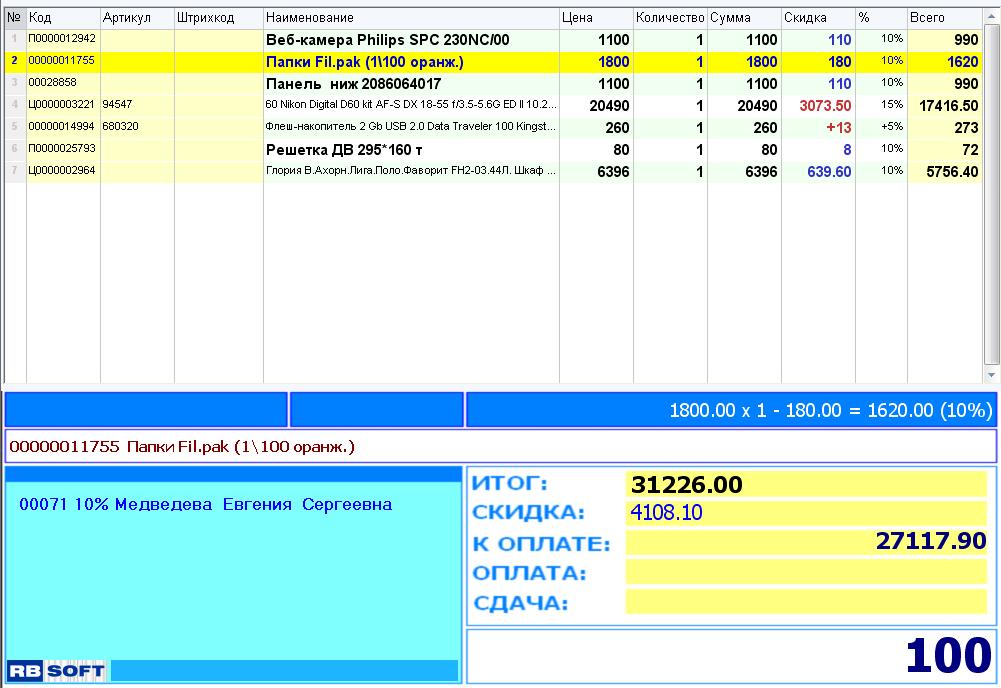
Task: Click the 3073.50 discount in the Nikon row
Action: click(824, 106)
